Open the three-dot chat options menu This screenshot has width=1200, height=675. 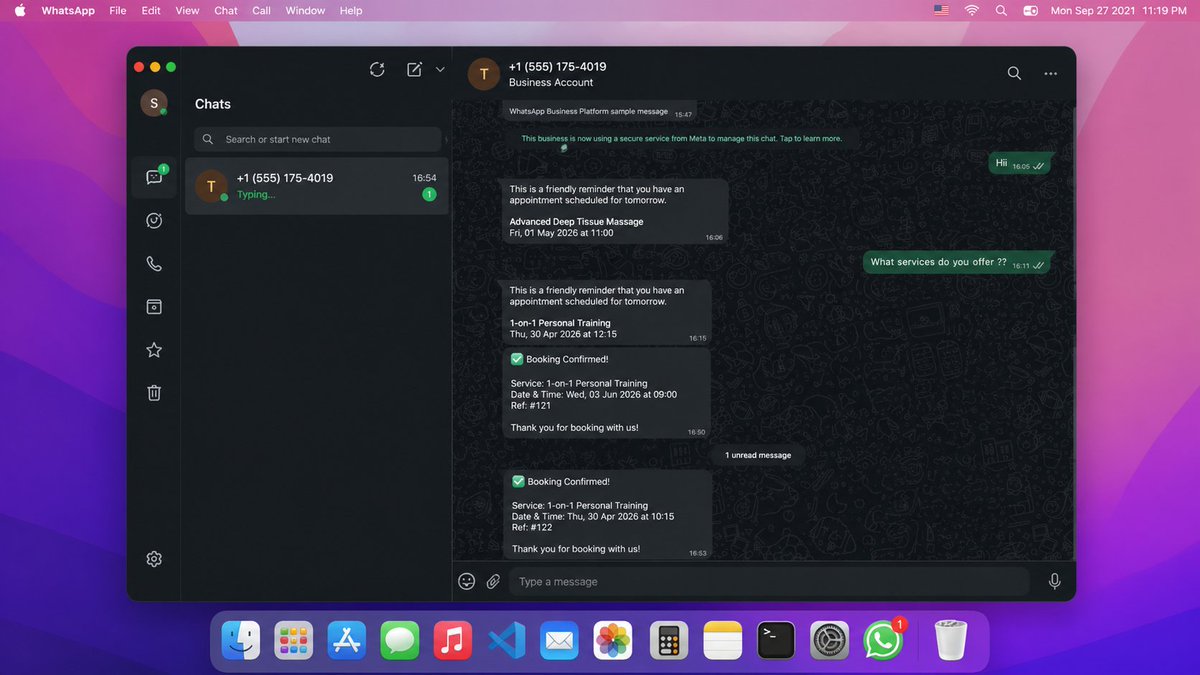tap(1050, 73)
